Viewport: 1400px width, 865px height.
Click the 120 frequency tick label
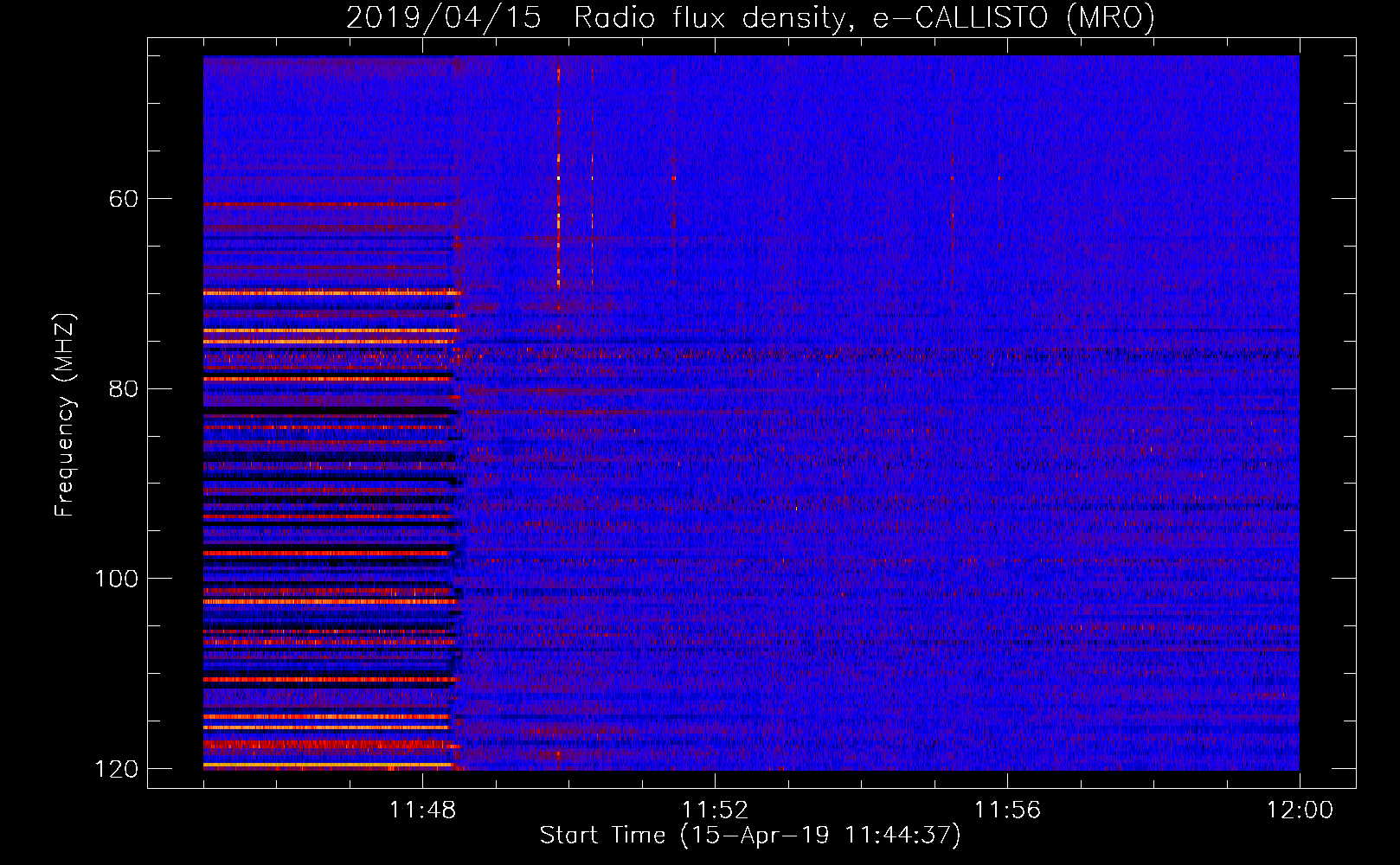[x=117, y=769]
